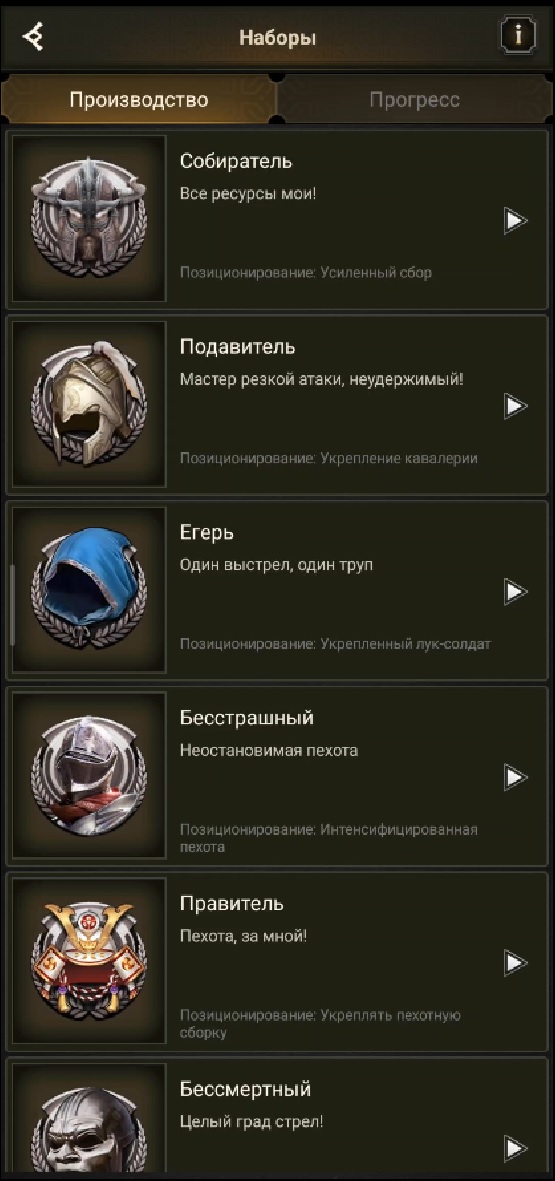Viewport: 555px width, 1181px height.
Task: Open Бессмертный set with arrow
Action: pyautogui.click(x=515, y=1148)
